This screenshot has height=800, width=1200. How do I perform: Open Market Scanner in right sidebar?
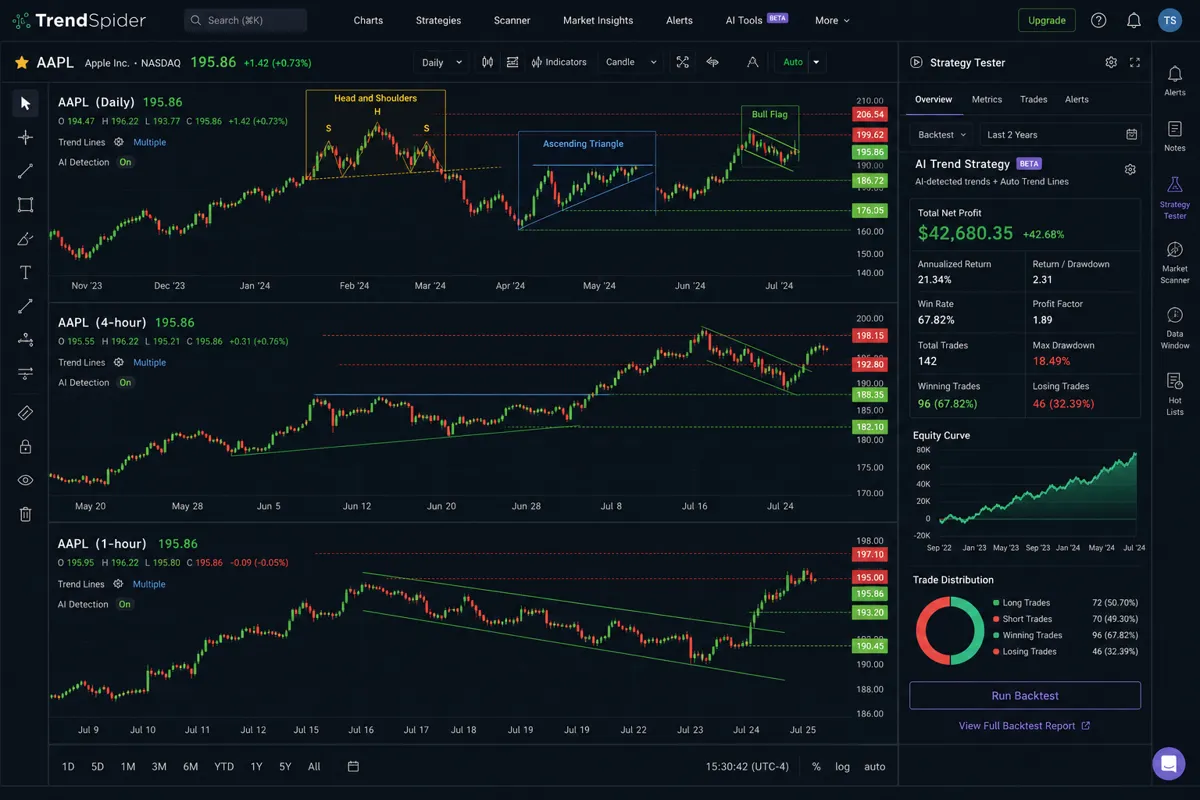1175,262
